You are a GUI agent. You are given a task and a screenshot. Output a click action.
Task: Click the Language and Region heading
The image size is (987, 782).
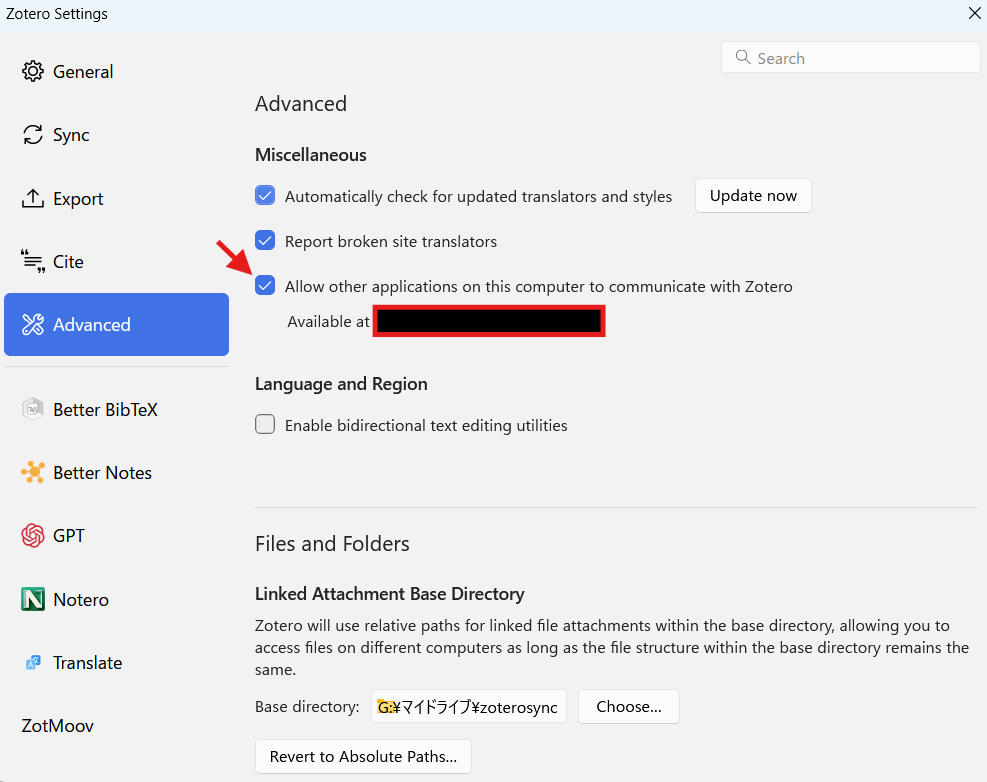point(341,384)
